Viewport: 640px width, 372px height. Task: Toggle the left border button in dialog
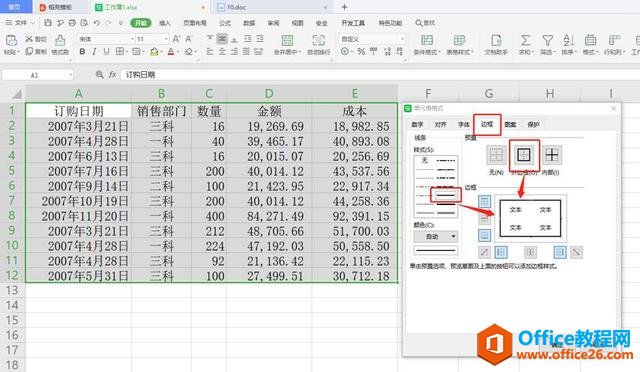point(501,252)
